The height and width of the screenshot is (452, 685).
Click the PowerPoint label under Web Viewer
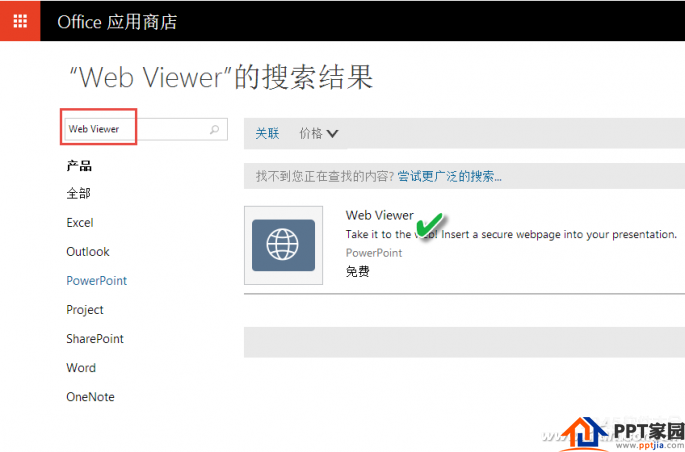pos(374,253)
